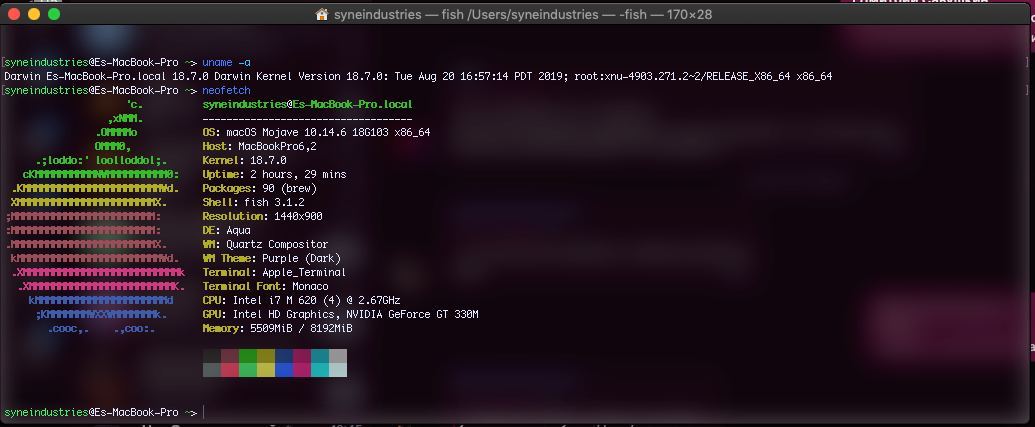Viewport: 1035px width, 427px height.
Task: Click the 'WM Theme: Purple (Dark)' line
Action: pyautogui.click(x=272, y=258)
